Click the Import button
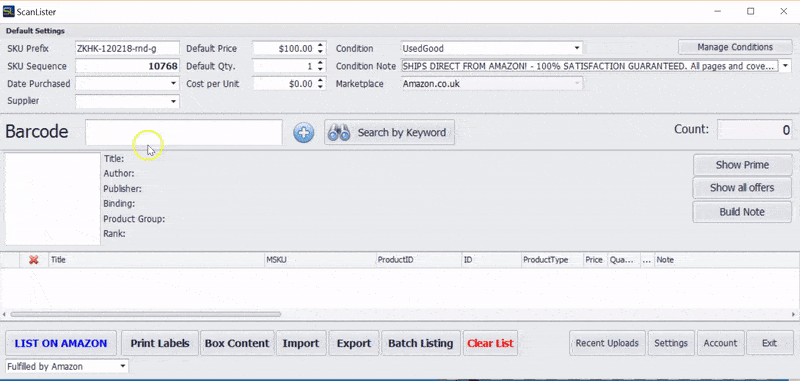Screen dimensions: 800x381 tap(301, 343)
